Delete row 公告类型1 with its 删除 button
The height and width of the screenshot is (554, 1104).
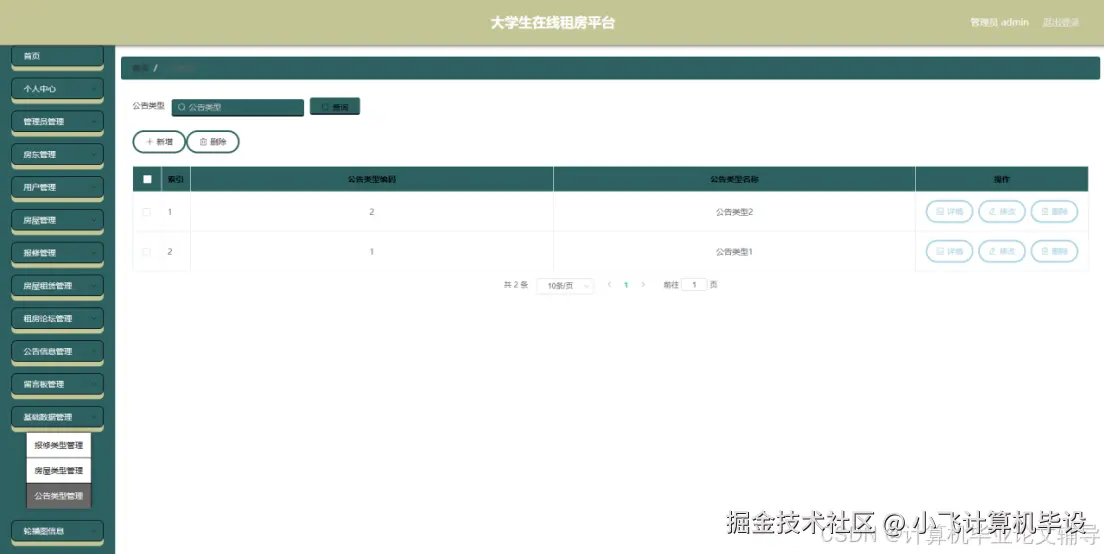click(x=1054, y=251)
